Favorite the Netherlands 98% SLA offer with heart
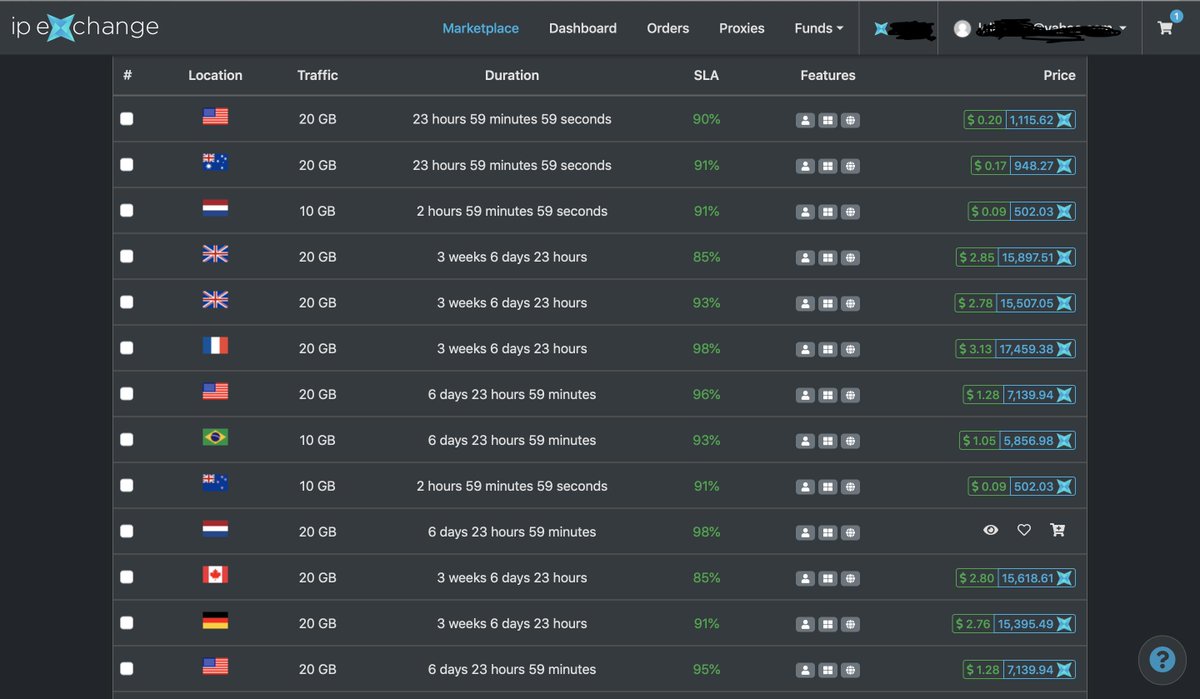This screenshot has height=699, width=1200. pyautogui.click(x=1024, y=531)
